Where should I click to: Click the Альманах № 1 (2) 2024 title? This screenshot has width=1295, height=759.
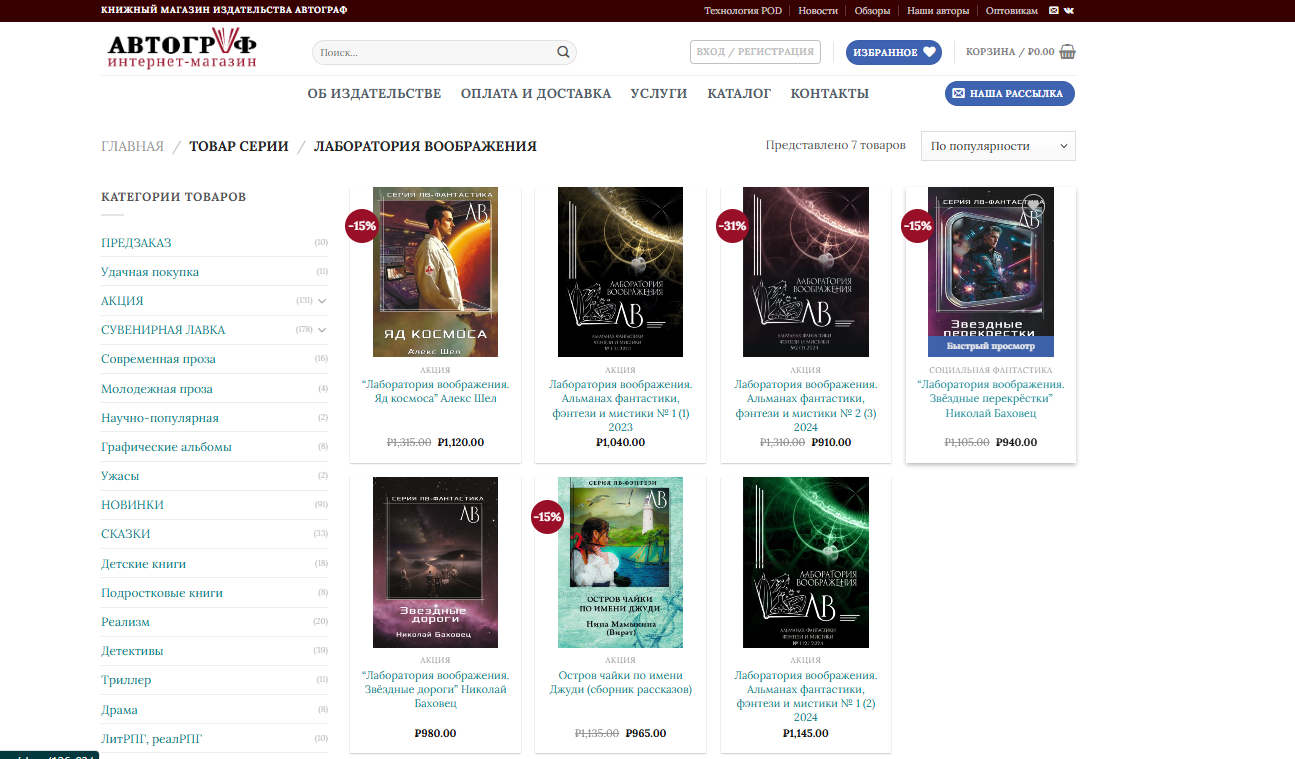click(806, 696)
